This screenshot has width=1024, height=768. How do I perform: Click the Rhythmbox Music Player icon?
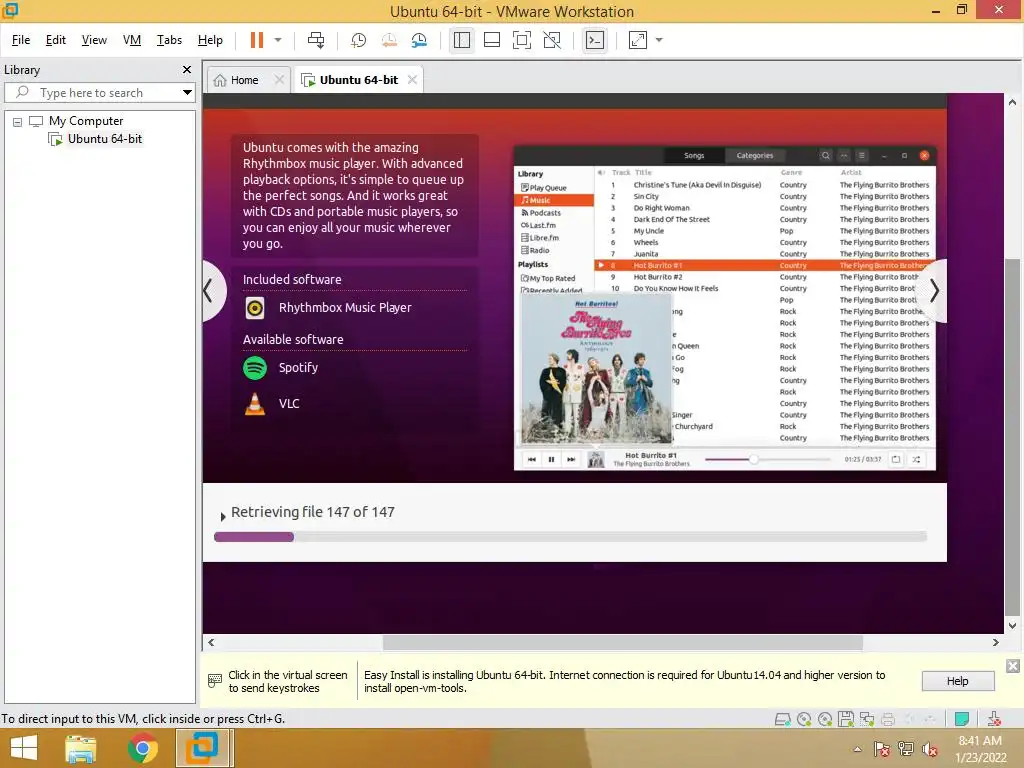pos(255,308)
